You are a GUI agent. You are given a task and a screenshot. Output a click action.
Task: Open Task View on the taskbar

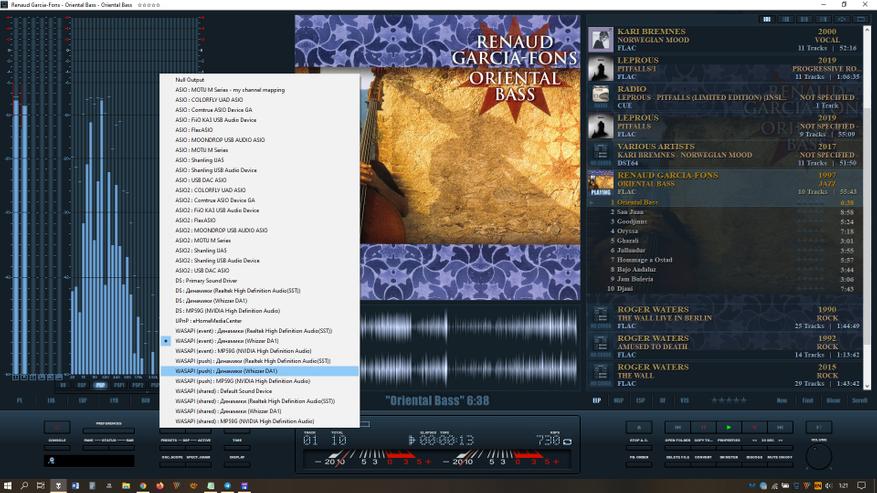click(x=40, y=486)
